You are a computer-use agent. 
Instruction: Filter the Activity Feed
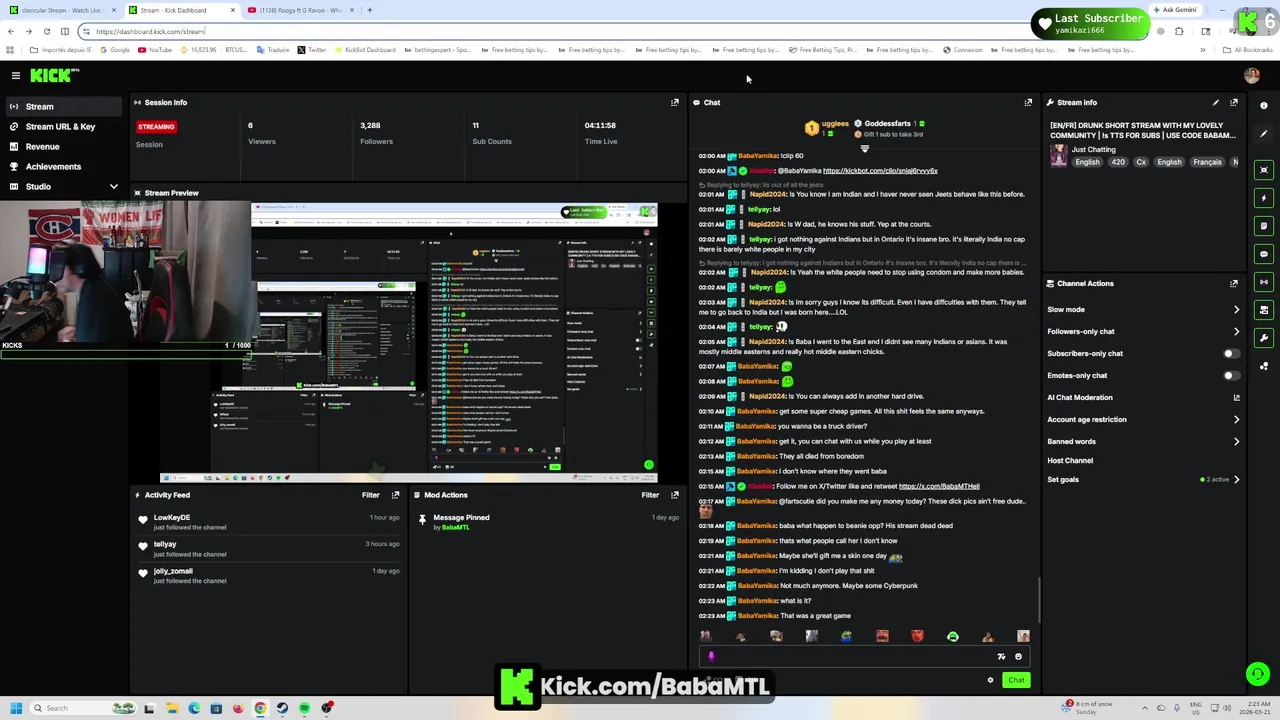pyautogui.click(x=370, y=495)
